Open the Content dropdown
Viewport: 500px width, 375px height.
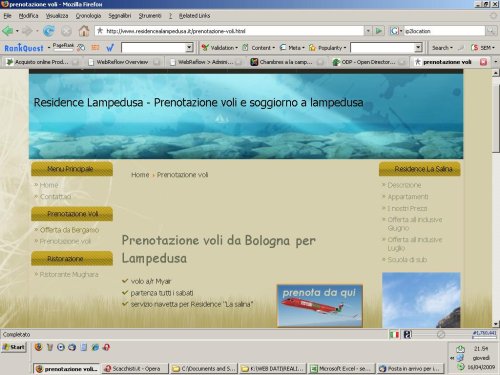(259, 48)
